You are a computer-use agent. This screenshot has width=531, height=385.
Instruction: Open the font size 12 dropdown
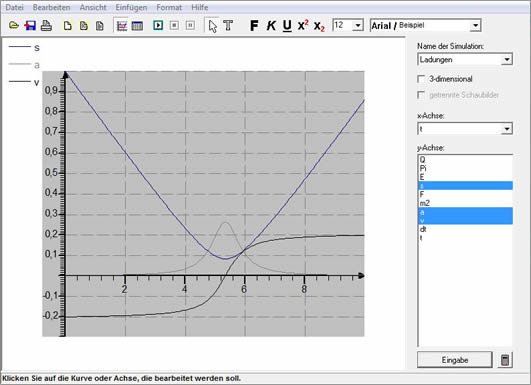click(x=358, y=25)
